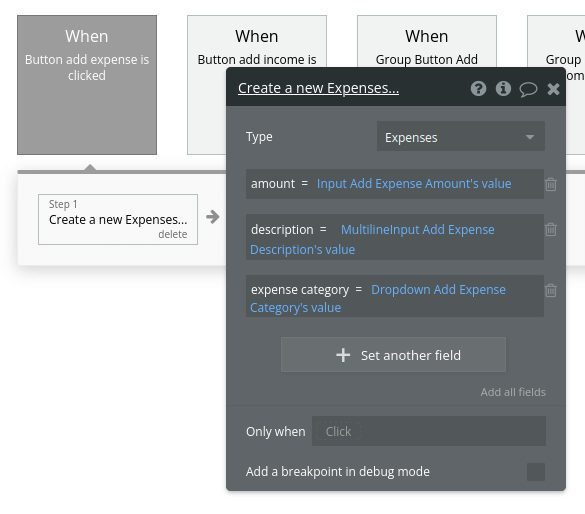The width and height of the screenshot is (585, 514).
Task: Edit Input Add Expense Amount's value expression
Action: [414, 184]
